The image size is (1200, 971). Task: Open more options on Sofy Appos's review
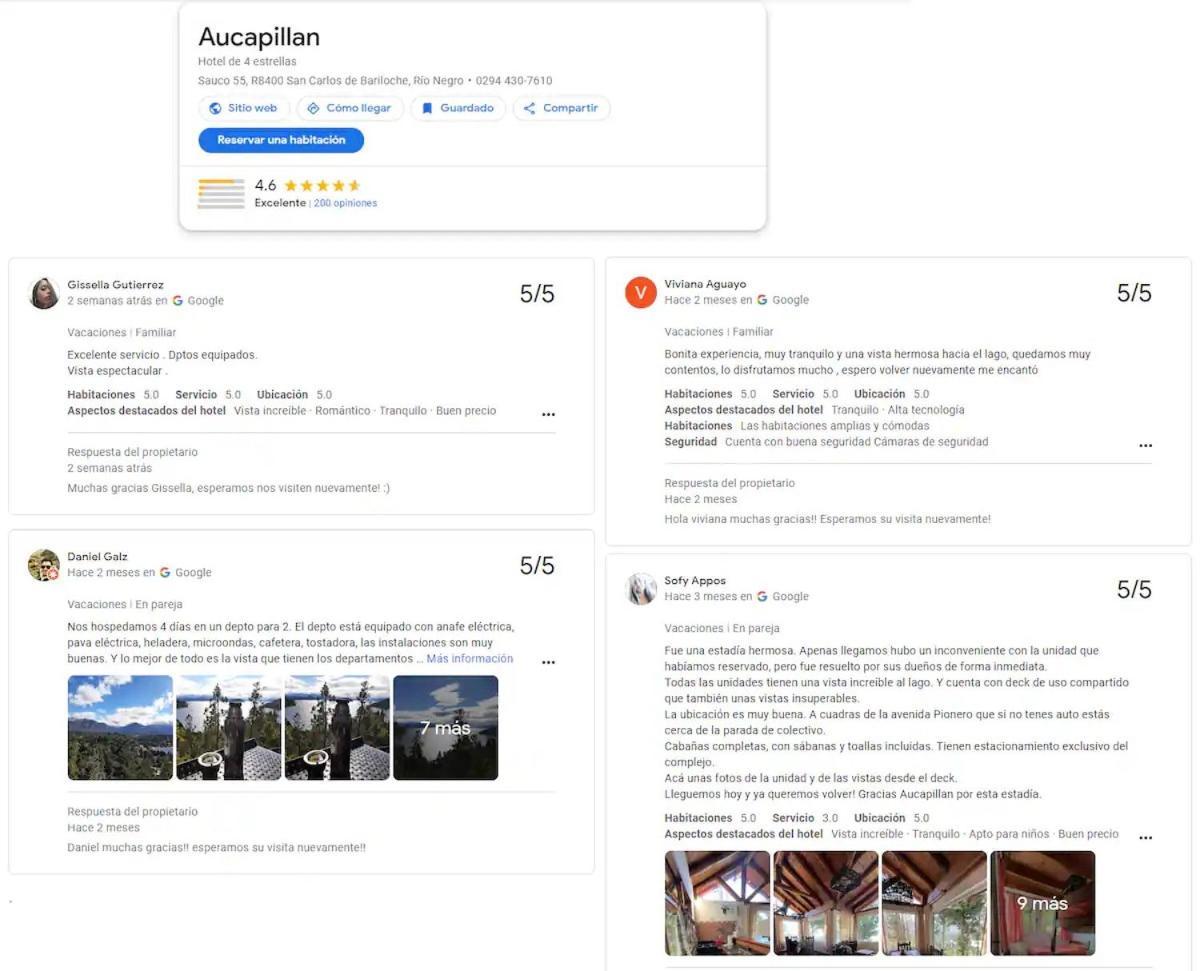pyautogui.click(x=1145, y=838)
